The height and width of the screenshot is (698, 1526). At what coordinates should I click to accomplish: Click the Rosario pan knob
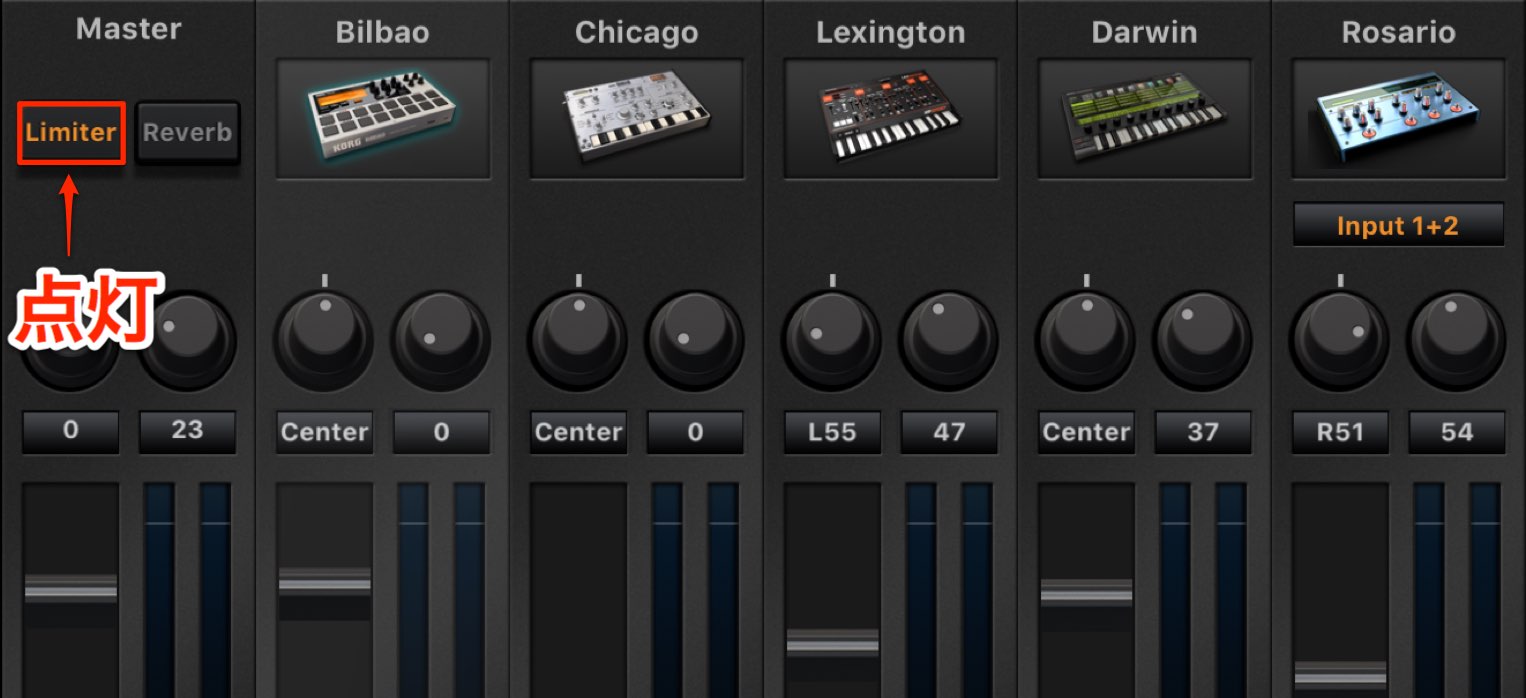click(x=1340, y=339)
